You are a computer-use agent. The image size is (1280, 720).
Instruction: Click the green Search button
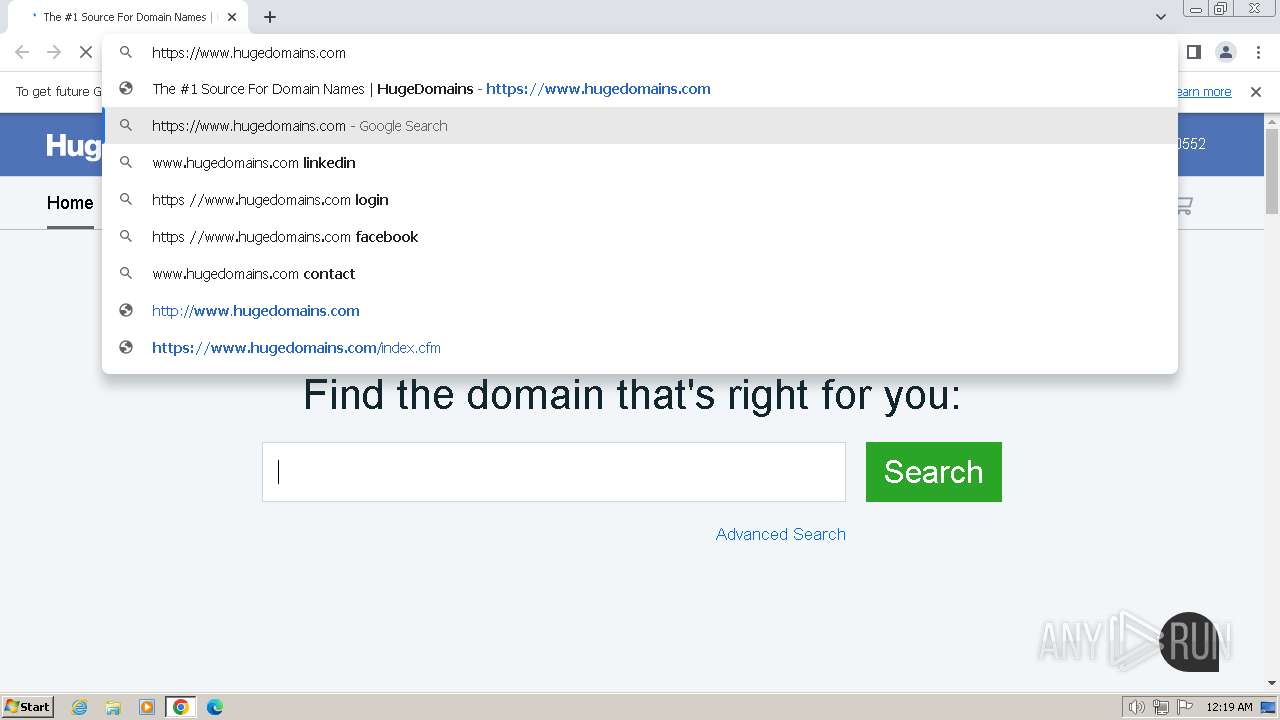click(934, 472)
